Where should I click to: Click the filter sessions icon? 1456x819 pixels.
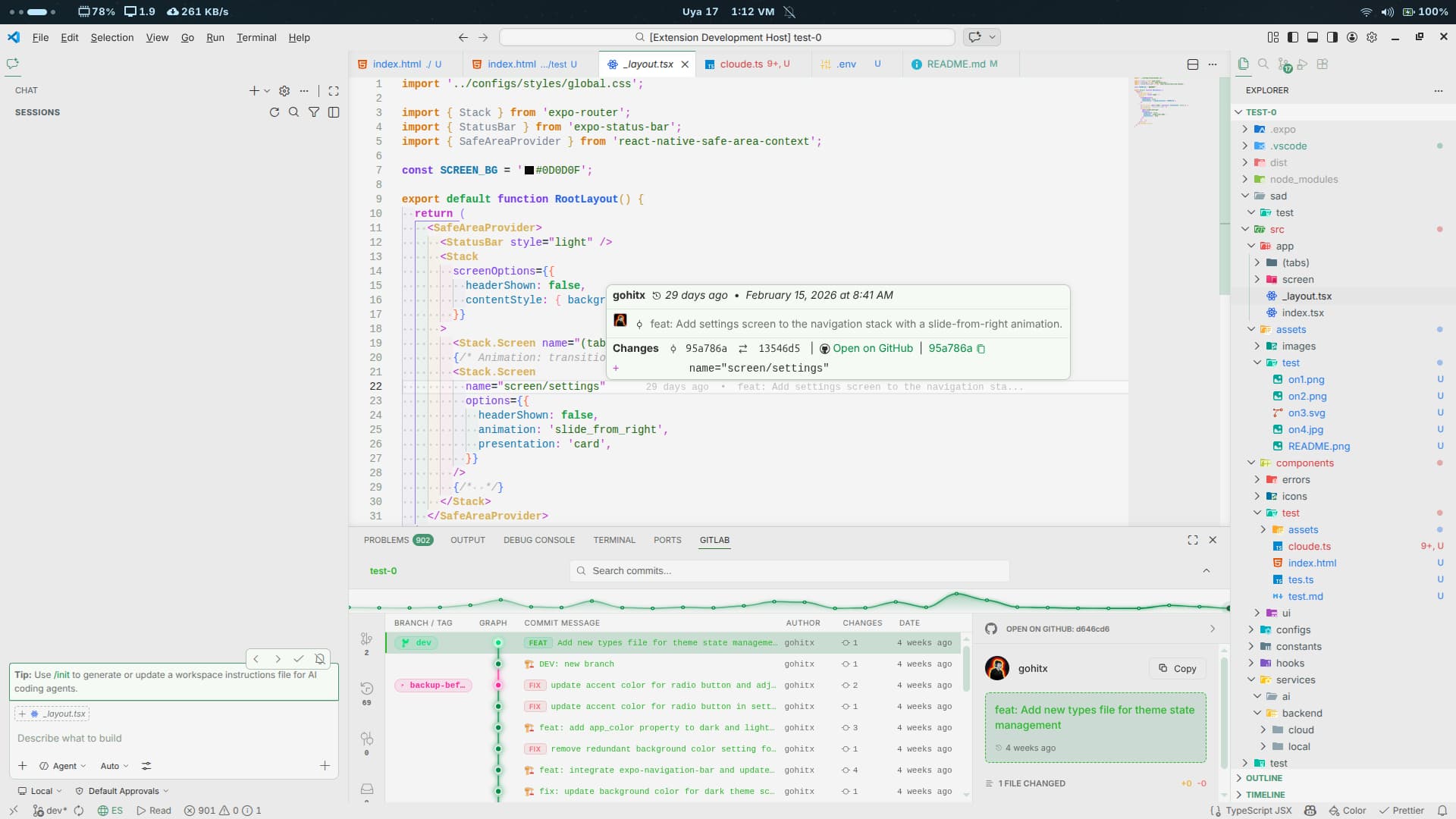[x=314, y=112]
